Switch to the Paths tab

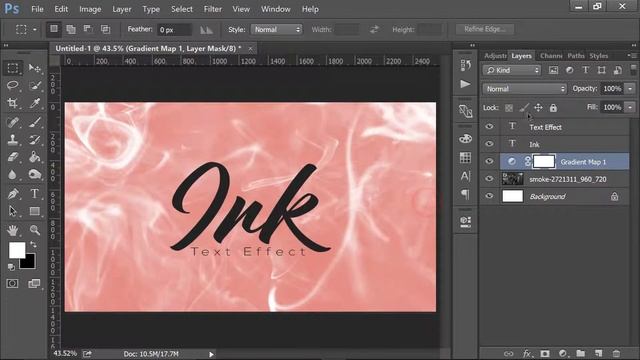point(576,56)
